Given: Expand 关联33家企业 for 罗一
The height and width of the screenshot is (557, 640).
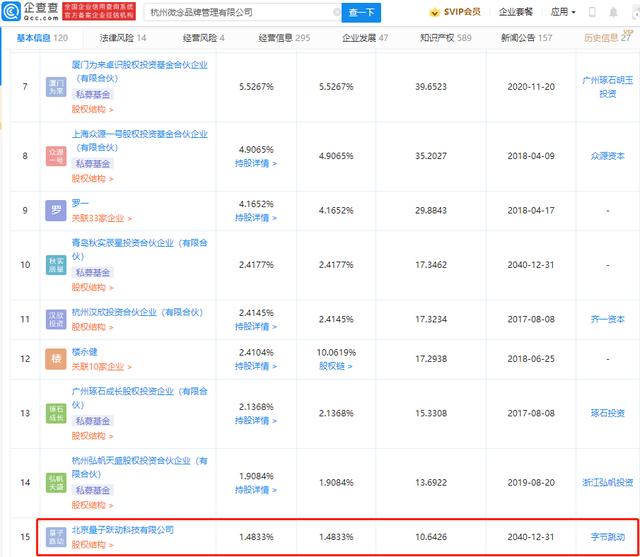Looking at the screenshot, I should (102, 219).
